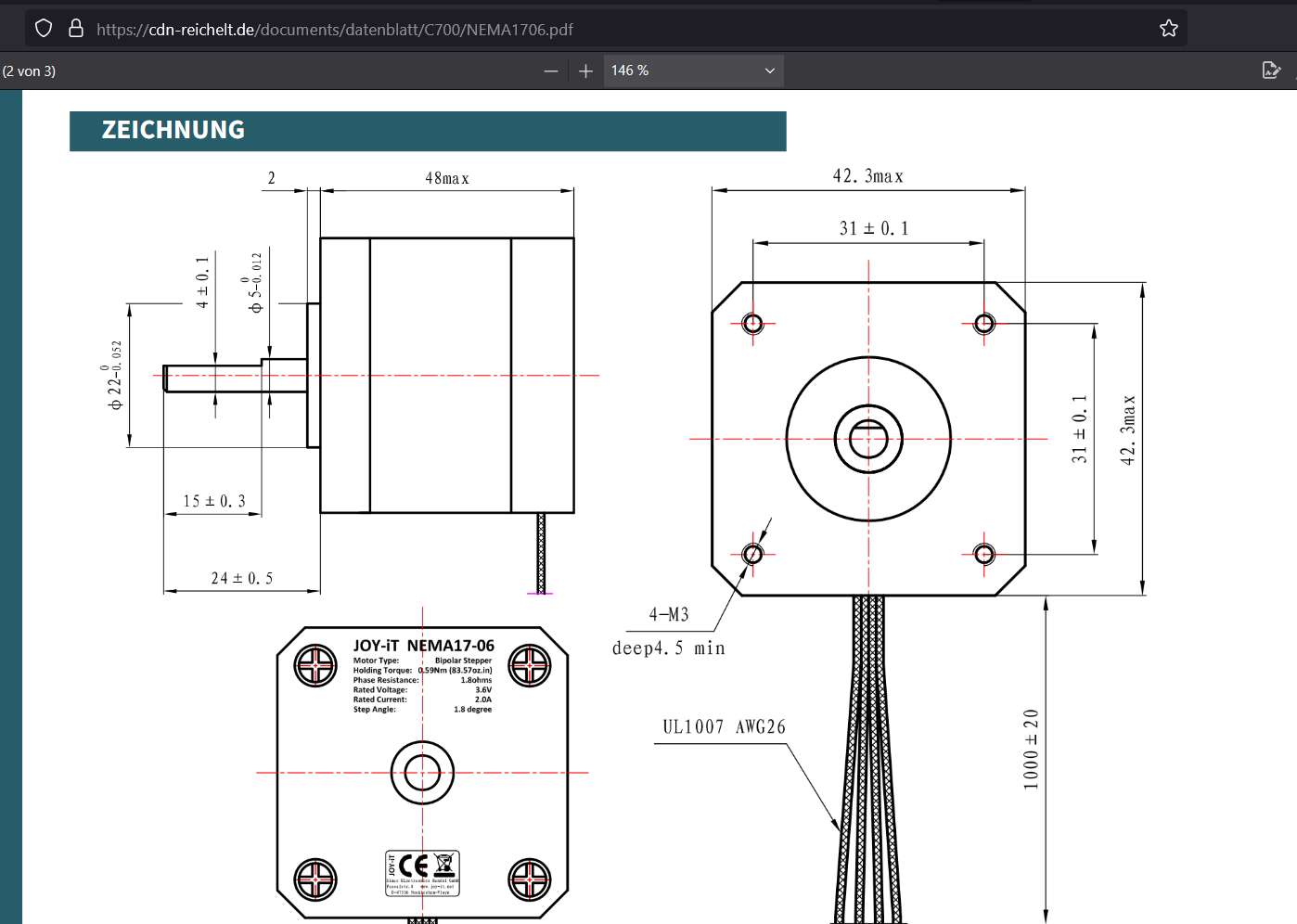Click the "2.0A" value
The width and height of the screenshot is (1297, 924).
483,699
